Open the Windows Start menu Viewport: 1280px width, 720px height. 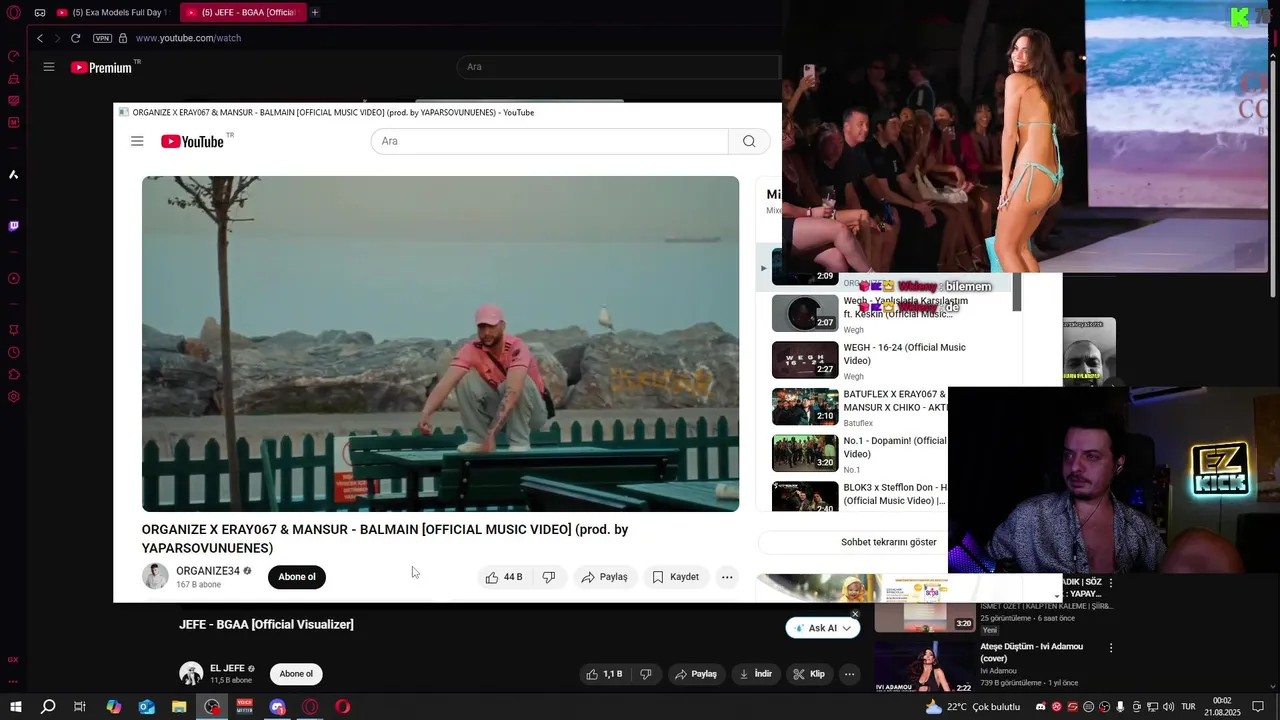15,707
